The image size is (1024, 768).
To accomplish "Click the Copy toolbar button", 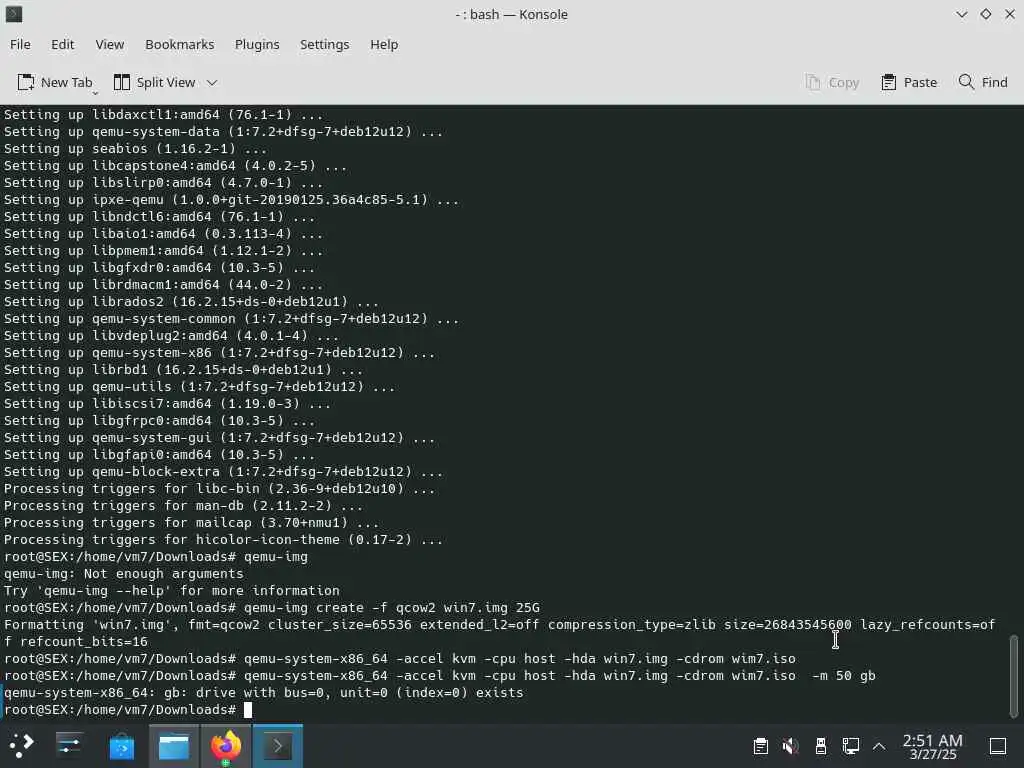I will click(832, 82).
